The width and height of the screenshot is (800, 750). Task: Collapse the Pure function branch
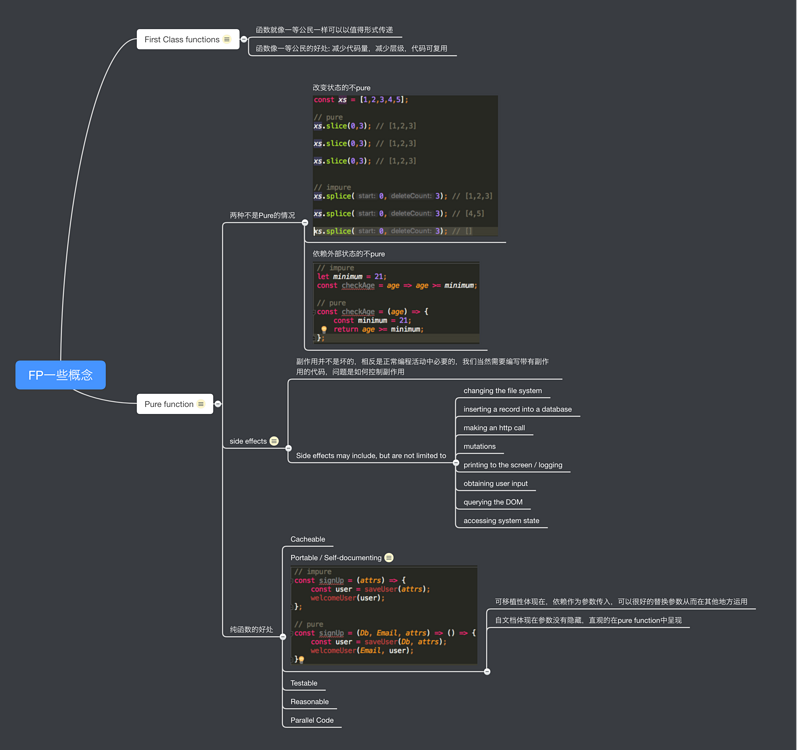218,404
